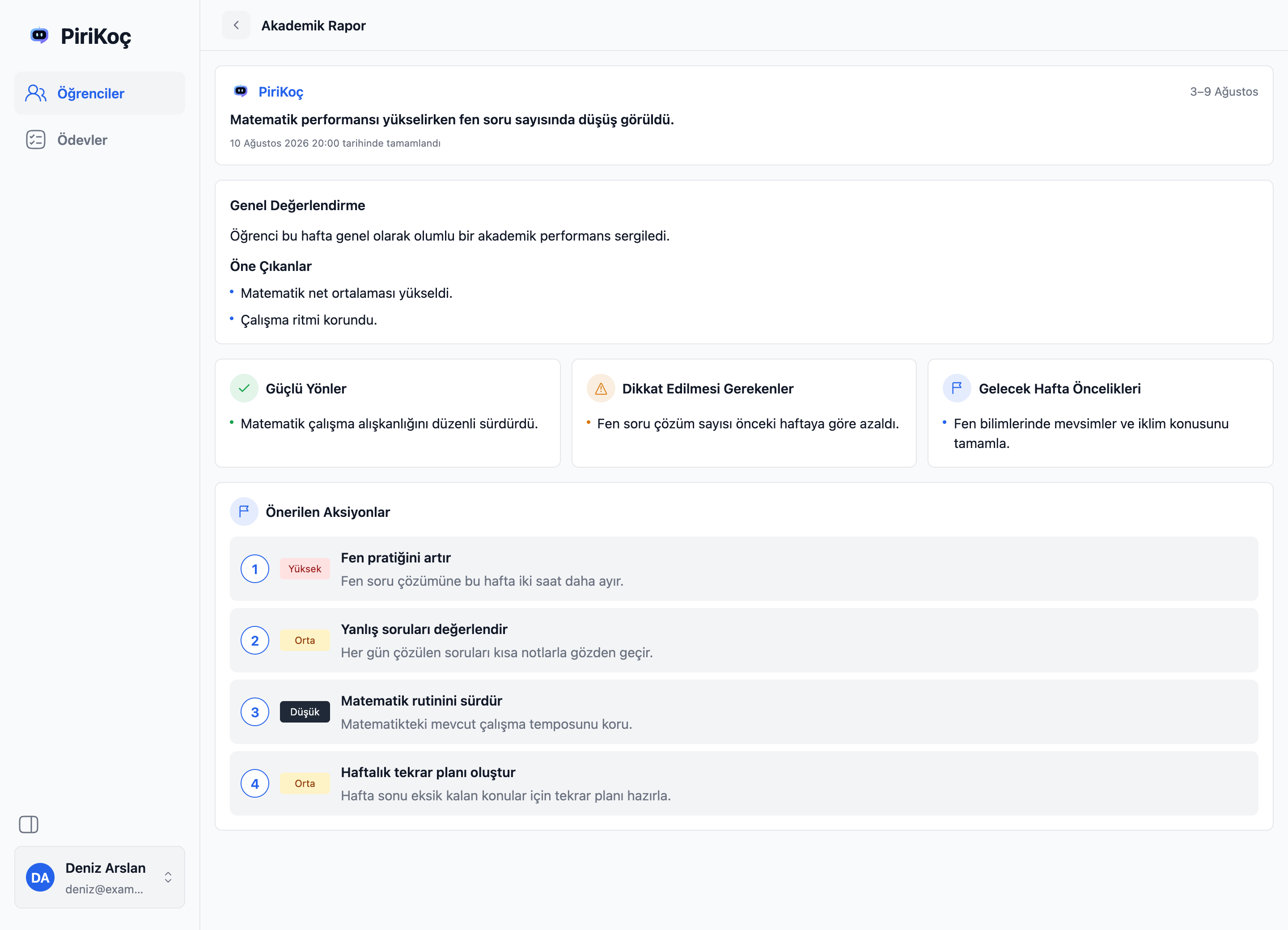This screenshot has height=930, width=1288.
Task: Click the Orta badge beside Yanlış soruları değerlendir
Action: click(305, 640)
